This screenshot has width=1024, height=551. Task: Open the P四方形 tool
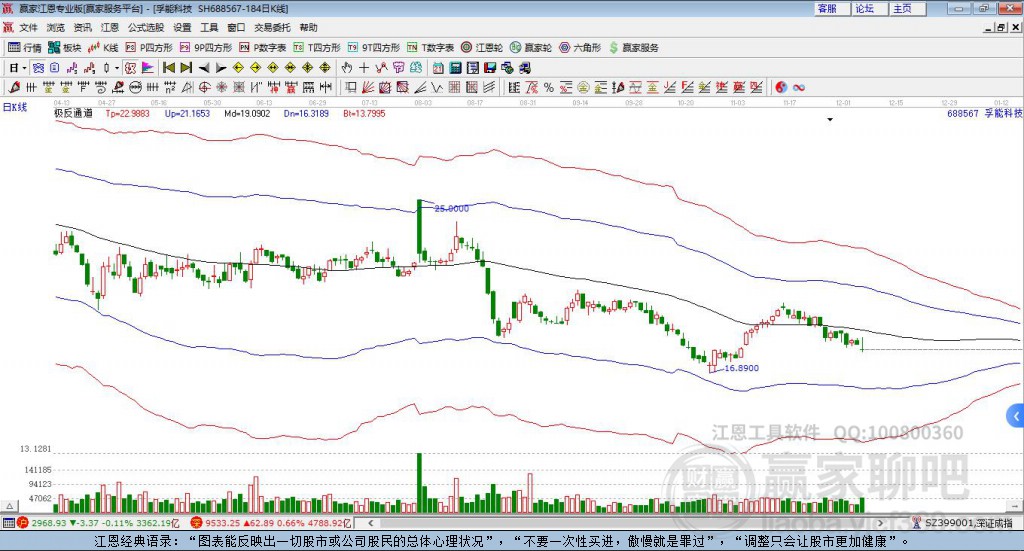tap(149, 48)
